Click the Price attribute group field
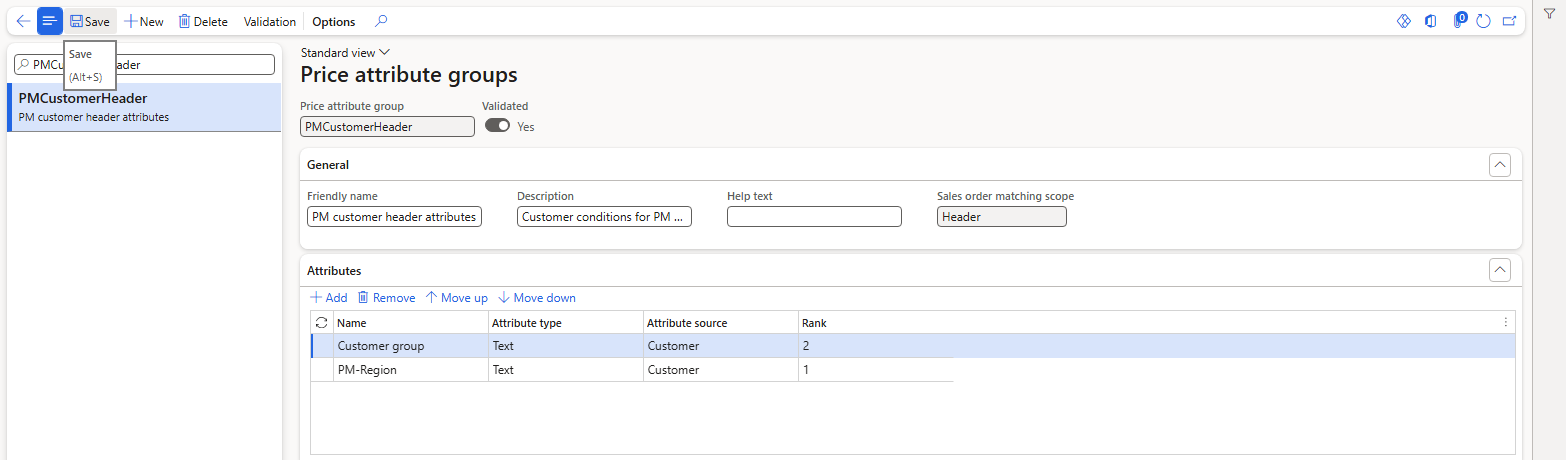The width and height of the screenshot is (1566, 460). pos(387,127)
